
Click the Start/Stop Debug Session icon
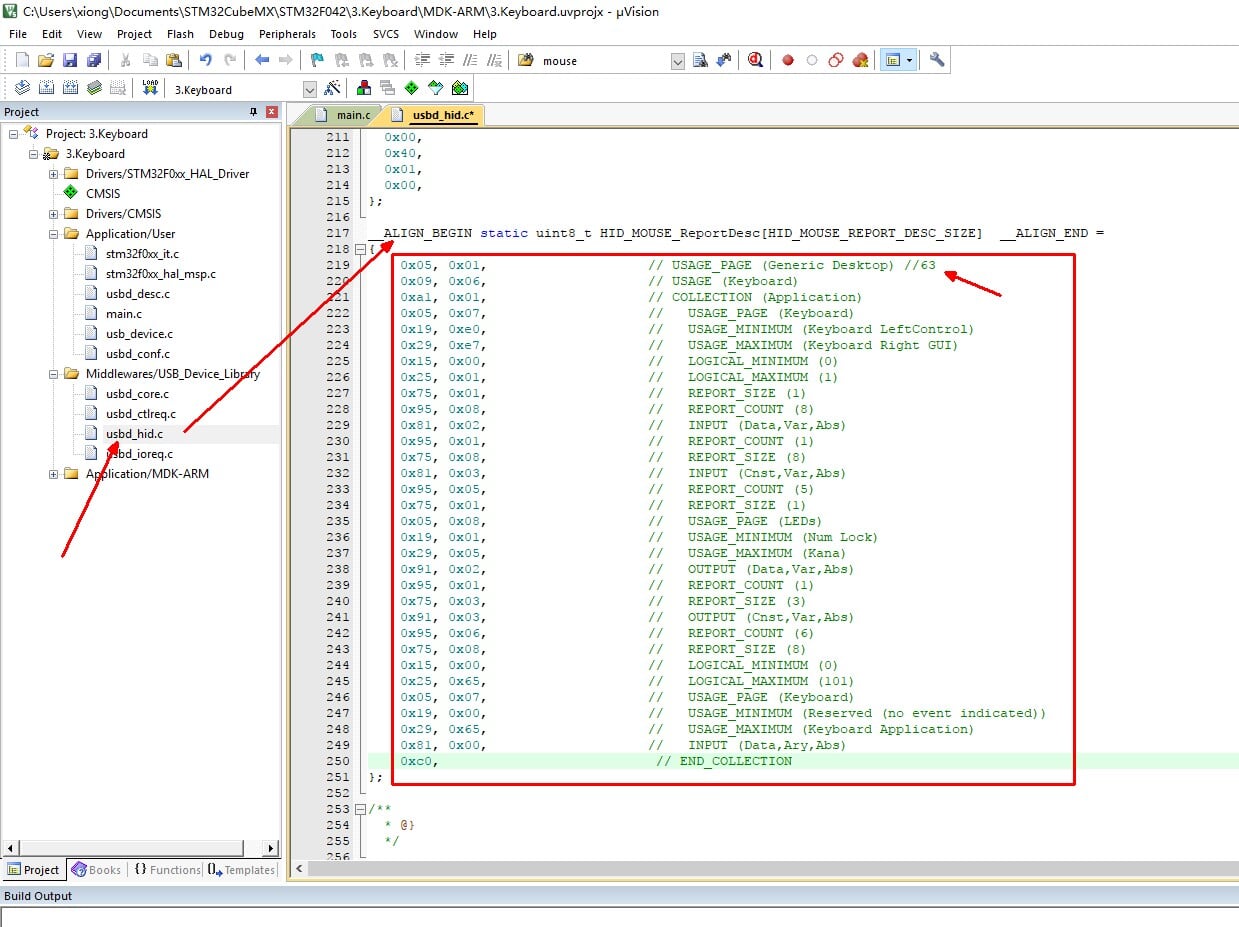(755, 61)
